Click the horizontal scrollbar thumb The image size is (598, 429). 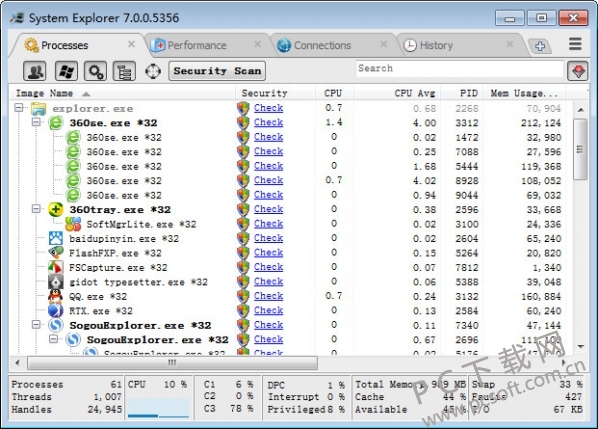172,363
